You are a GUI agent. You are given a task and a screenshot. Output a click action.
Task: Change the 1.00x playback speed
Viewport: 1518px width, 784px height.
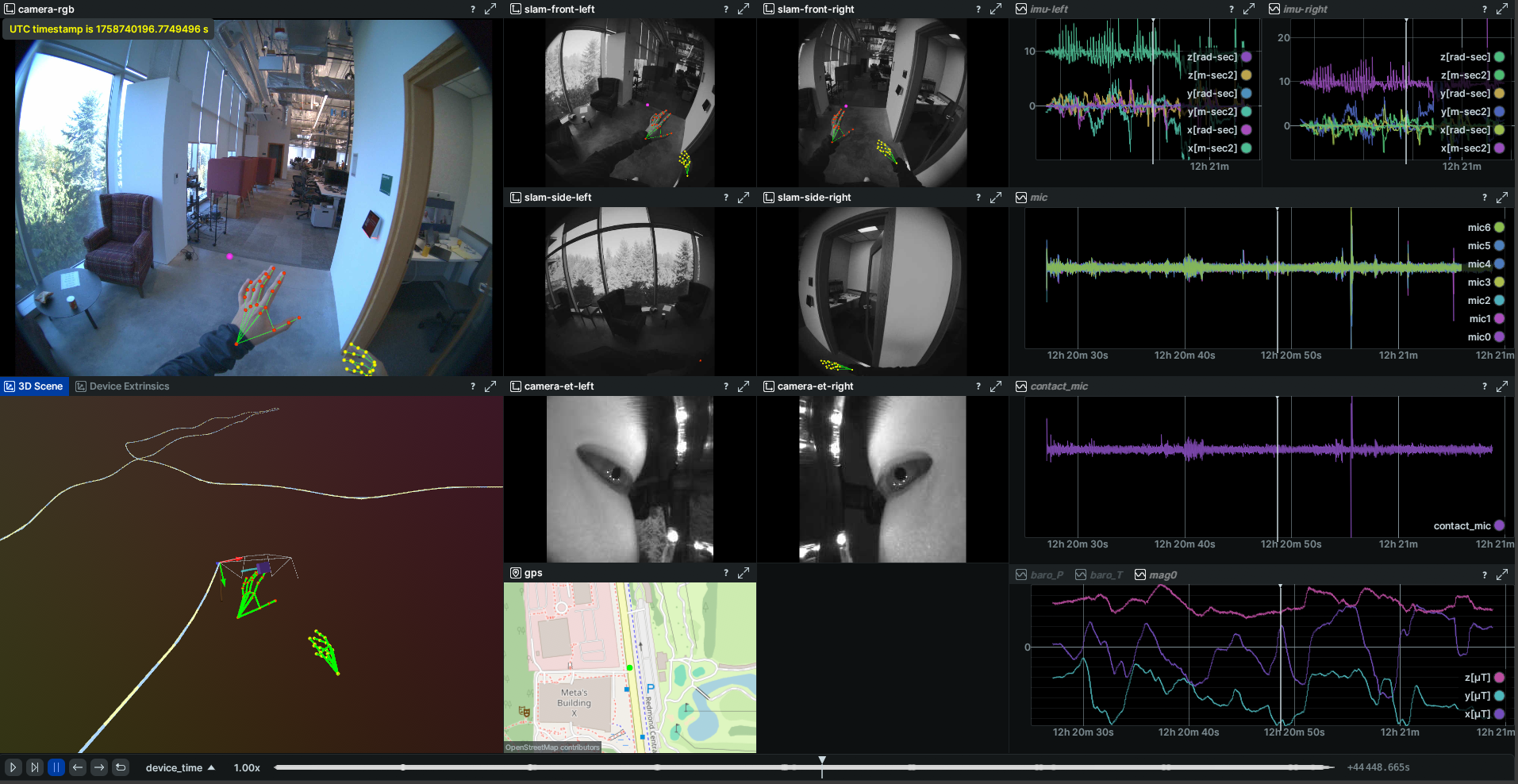coord(247,767)
